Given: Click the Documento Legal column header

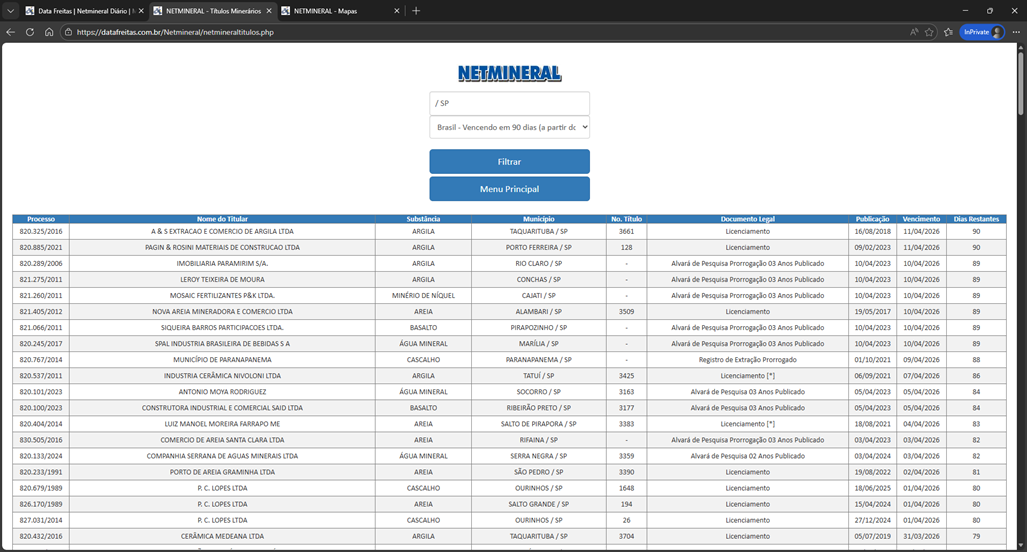Looking at the screenshot, I should 747,219.
